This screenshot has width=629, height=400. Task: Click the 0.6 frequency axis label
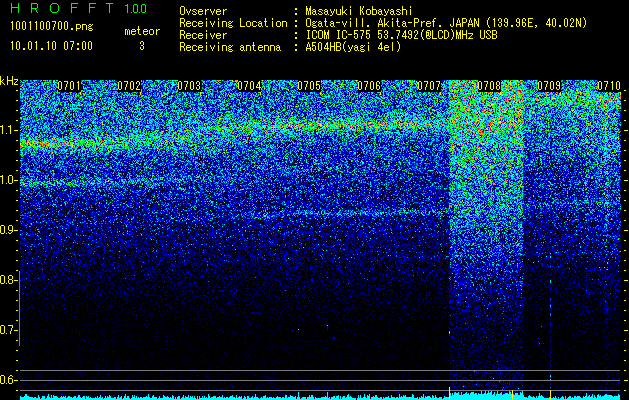8,380
